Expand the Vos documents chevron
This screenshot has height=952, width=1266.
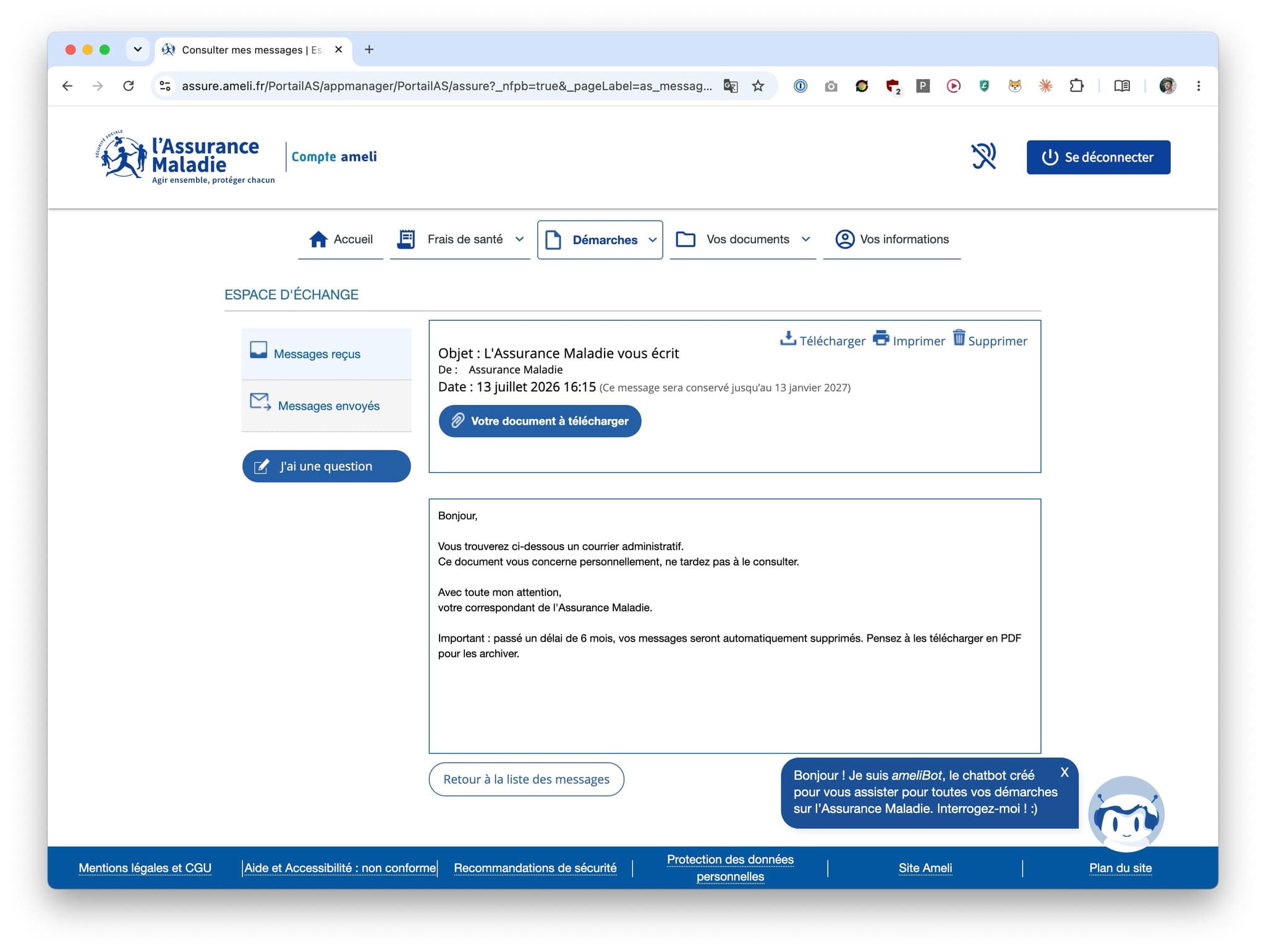coord(805,239)
